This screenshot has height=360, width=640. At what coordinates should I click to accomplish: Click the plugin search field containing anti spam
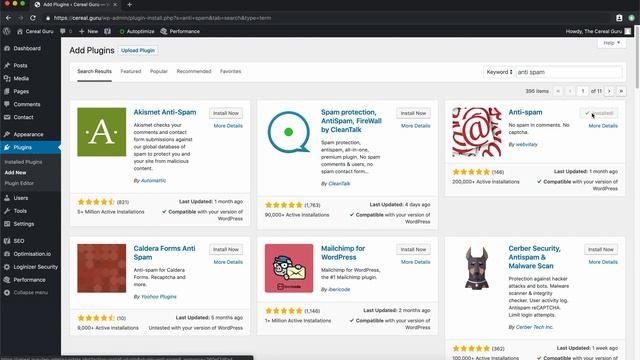569,72
